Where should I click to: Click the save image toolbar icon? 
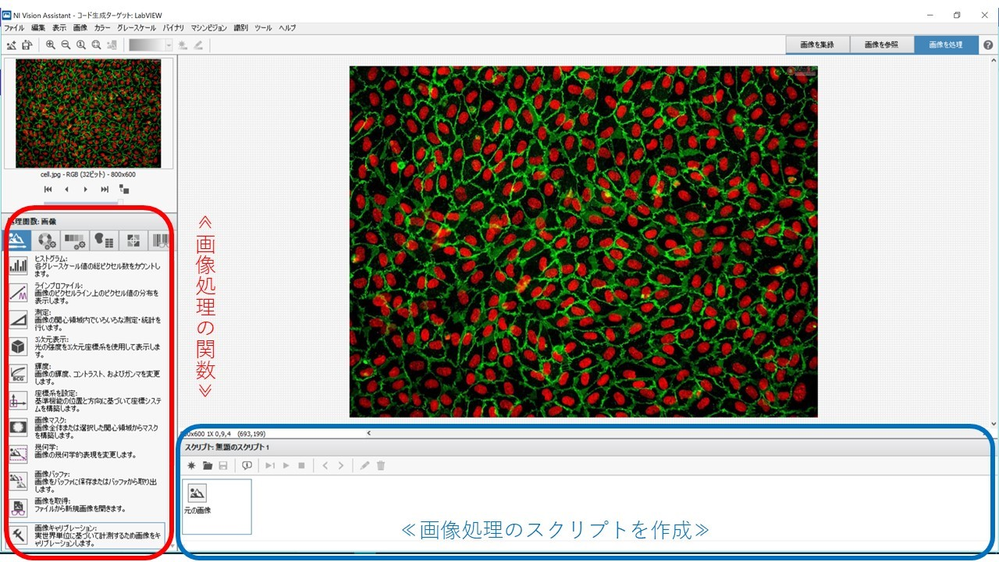[x=27, y=45]
